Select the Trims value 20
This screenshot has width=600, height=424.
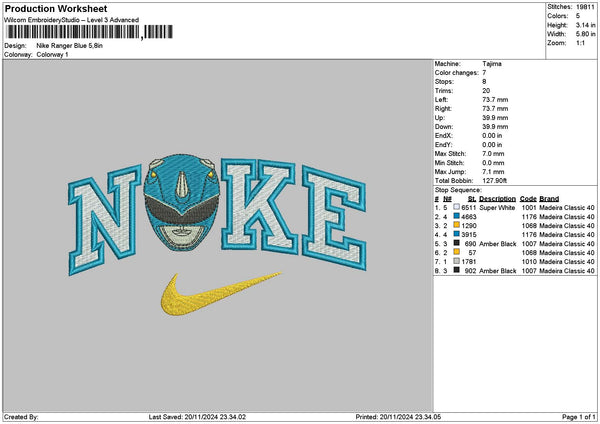[486, 91]
